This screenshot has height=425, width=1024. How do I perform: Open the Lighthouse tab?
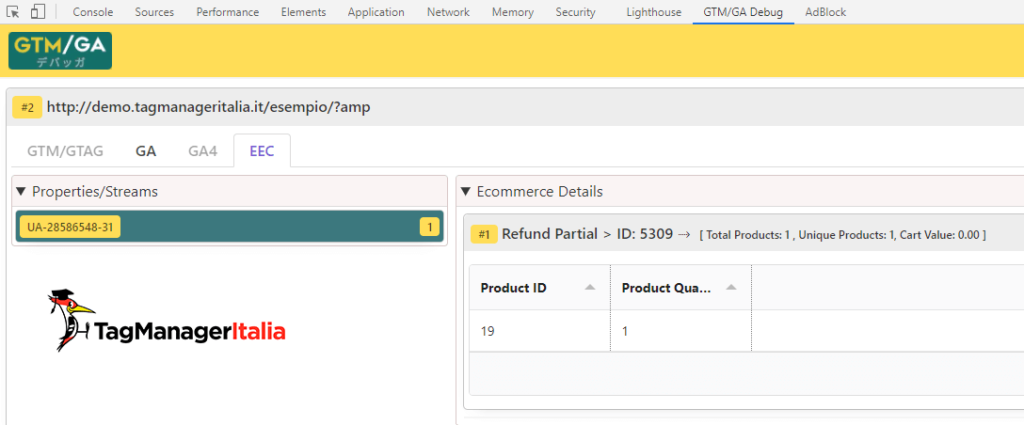point(654,12)
